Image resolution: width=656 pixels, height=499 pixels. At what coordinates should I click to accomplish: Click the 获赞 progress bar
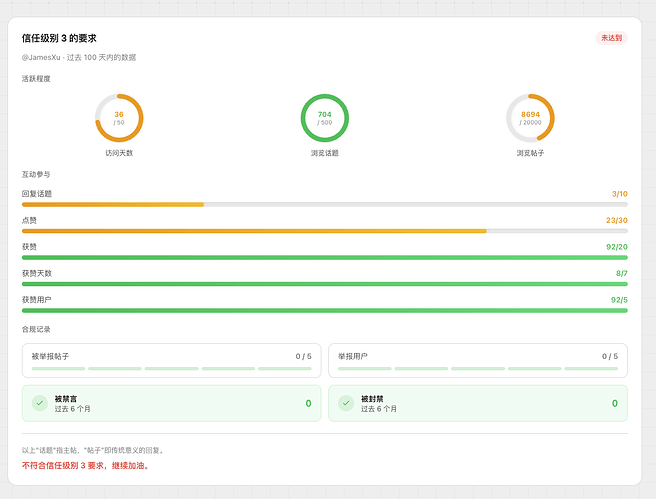point(325,258)
